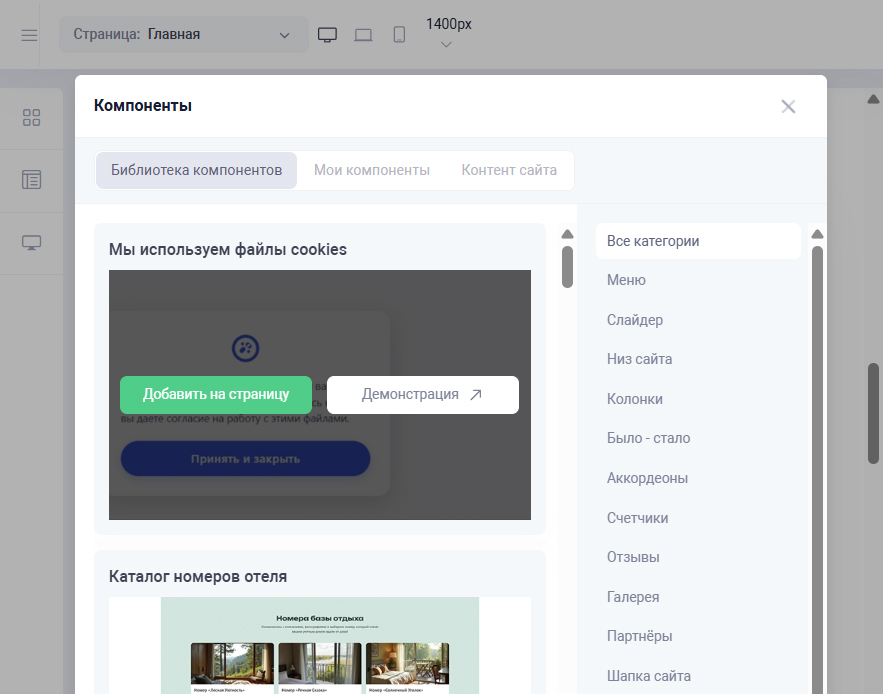
Task: Switch to mobile viewport icon
Action: (399, 35)
